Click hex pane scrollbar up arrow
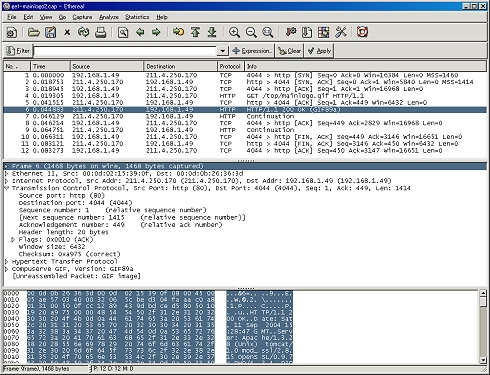The image size is (490, 375). point(483,293)
